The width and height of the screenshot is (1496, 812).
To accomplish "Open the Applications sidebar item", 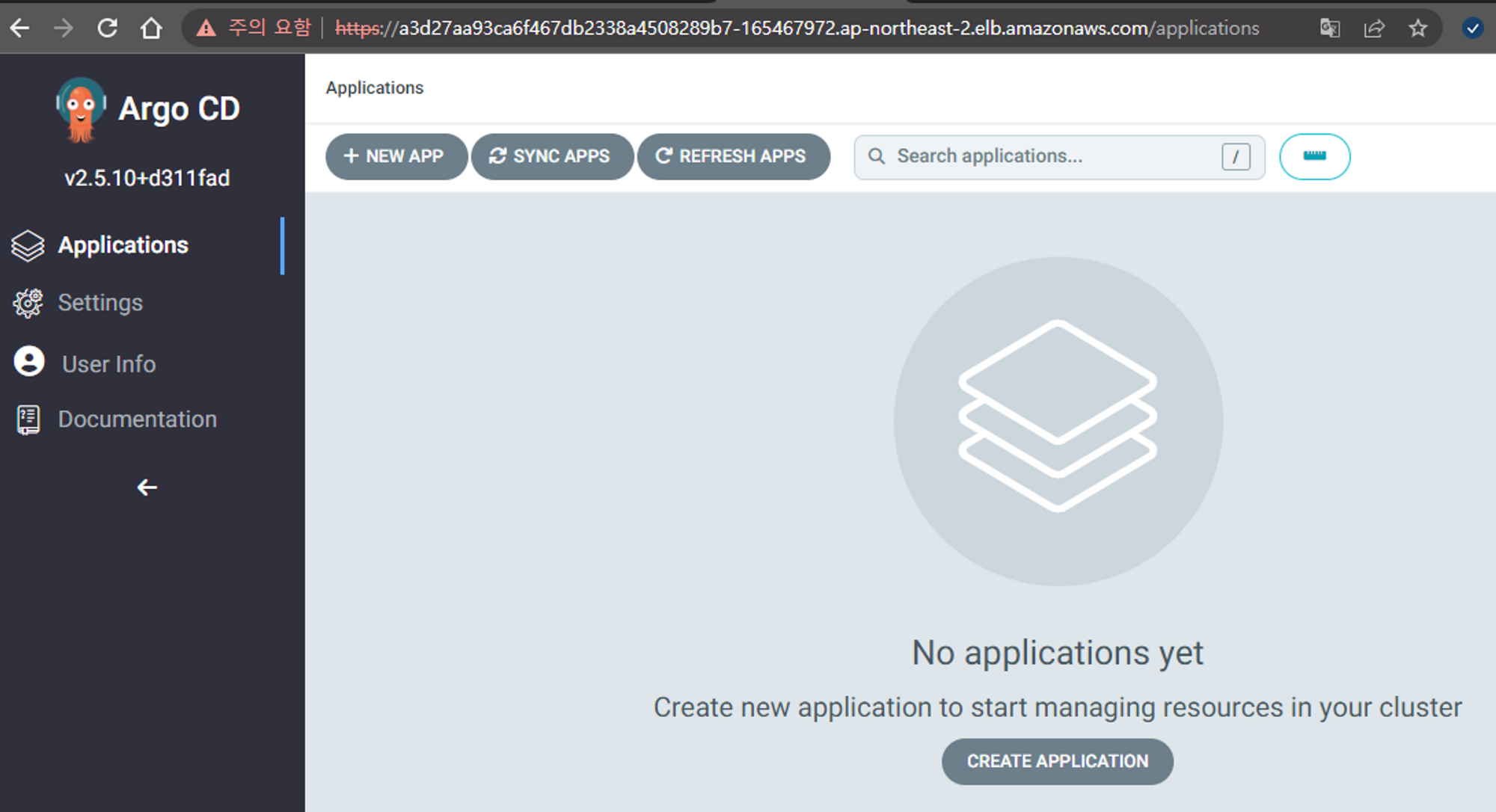I will coord(123,245).
